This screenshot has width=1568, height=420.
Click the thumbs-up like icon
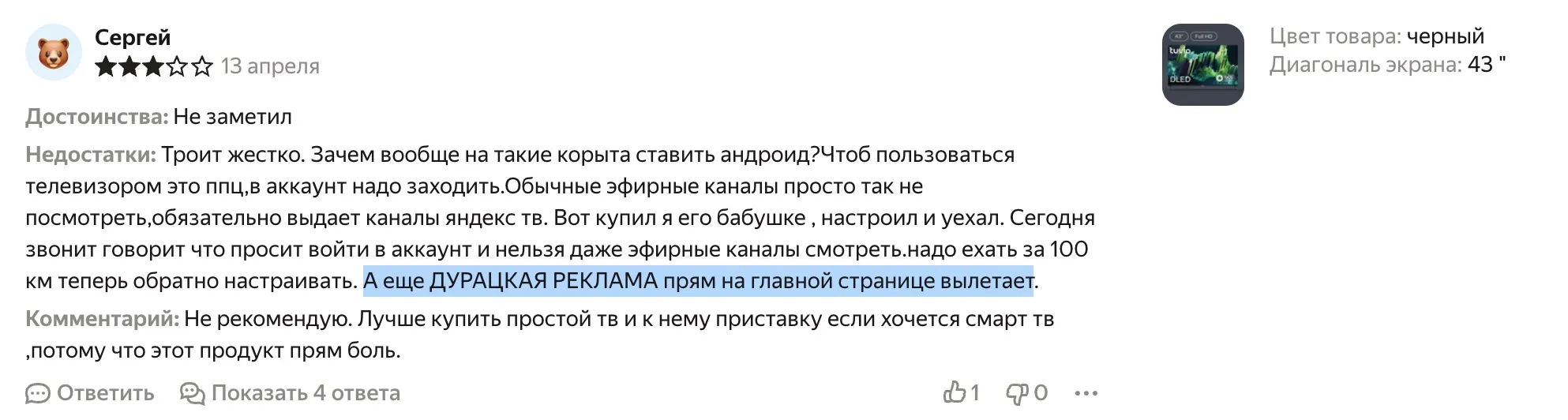point(955,392)
